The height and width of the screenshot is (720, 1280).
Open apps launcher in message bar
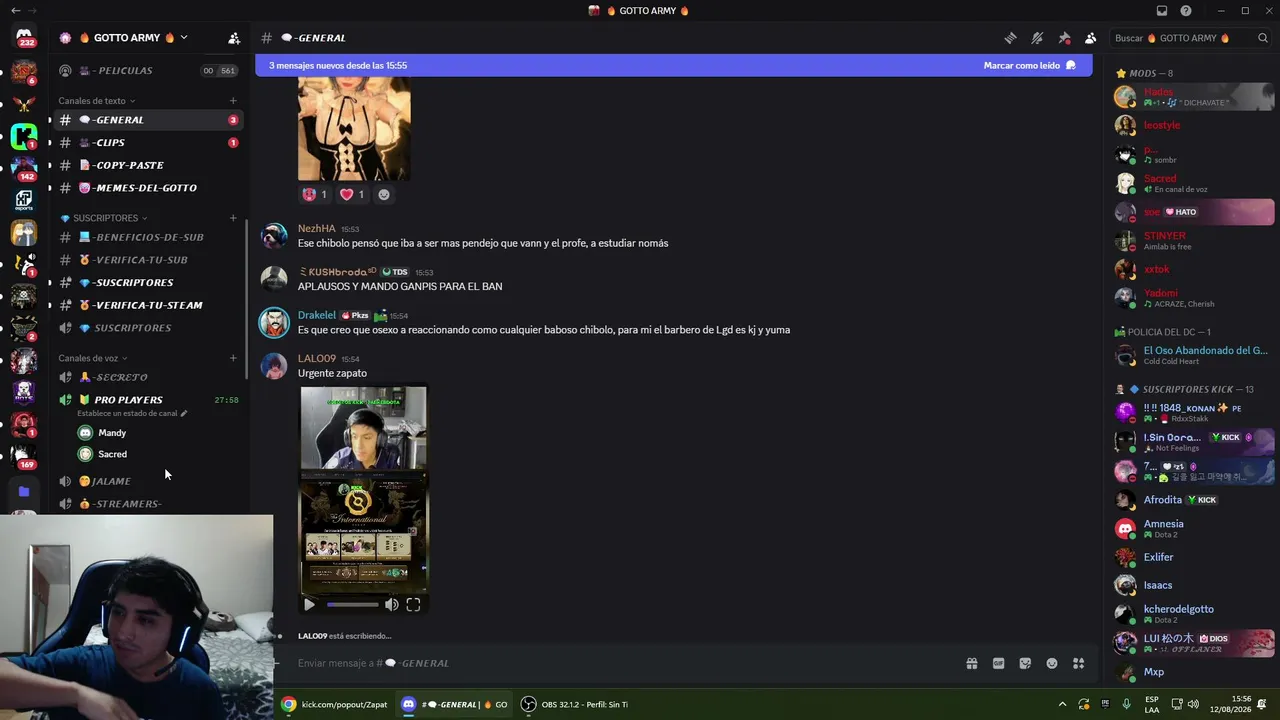point(1078,663)
